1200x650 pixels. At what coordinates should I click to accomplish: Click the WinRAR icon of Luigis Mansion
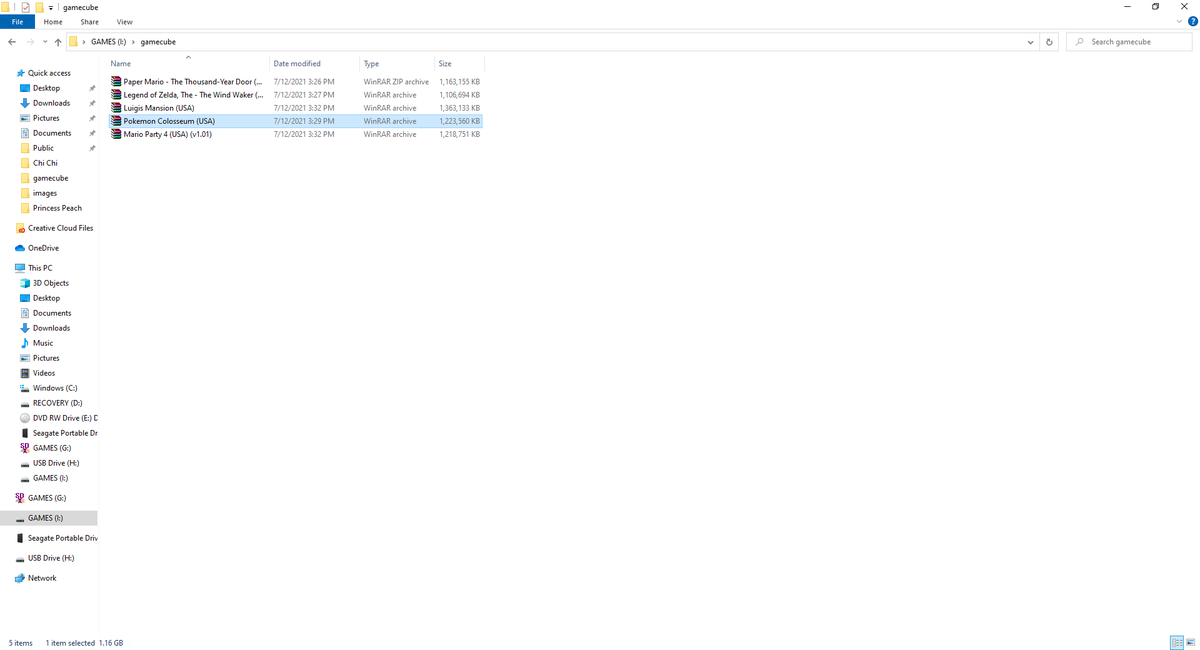pos(116,108)
